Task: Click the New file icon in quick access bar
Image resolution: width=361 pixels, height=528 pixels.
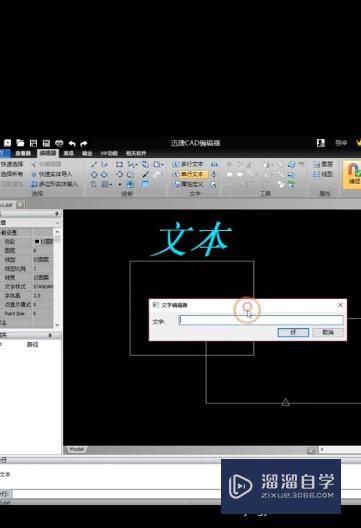Action: 7,143
